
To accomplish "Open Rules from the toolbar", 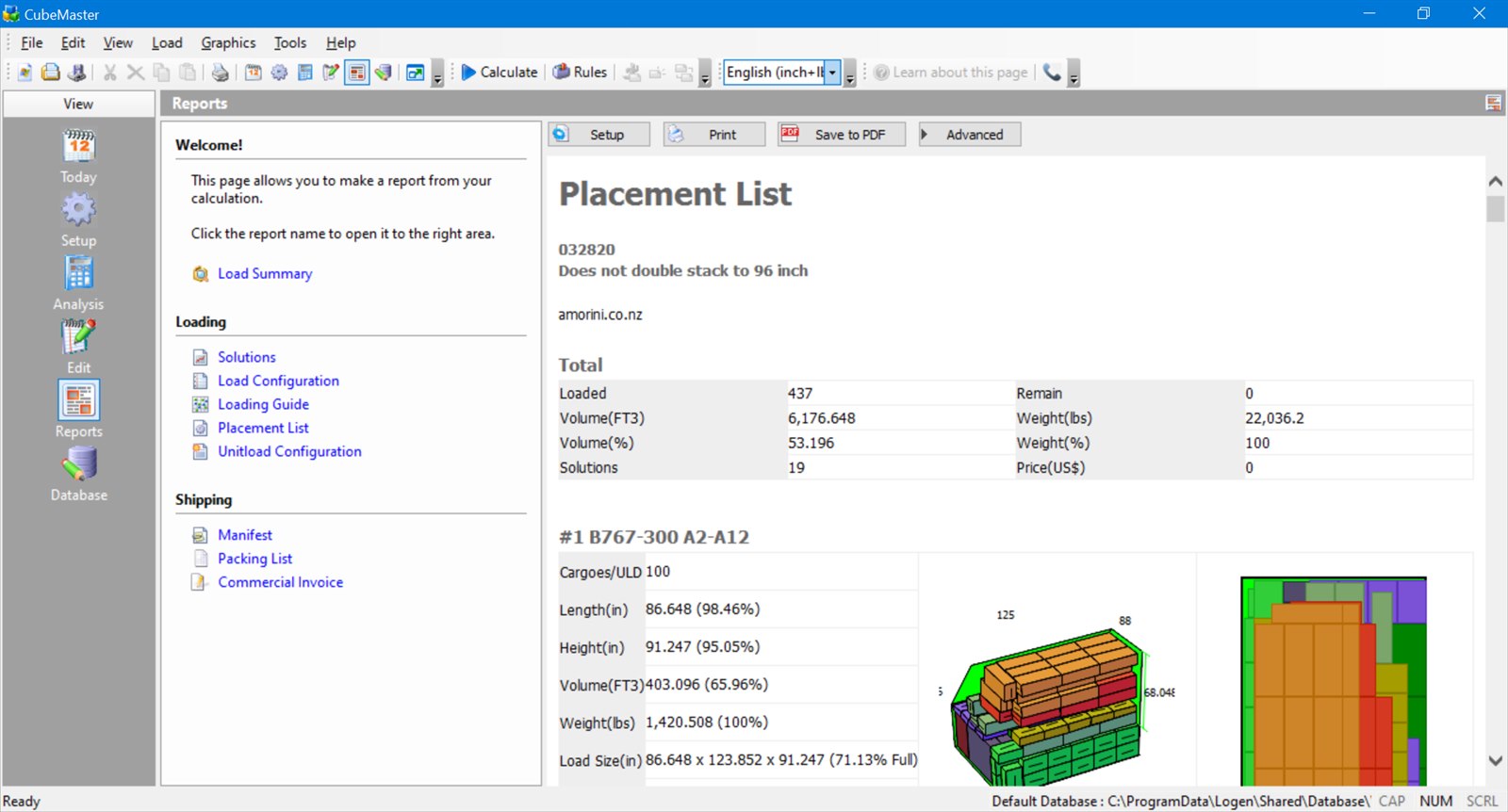I will click(x=580, y=73).
